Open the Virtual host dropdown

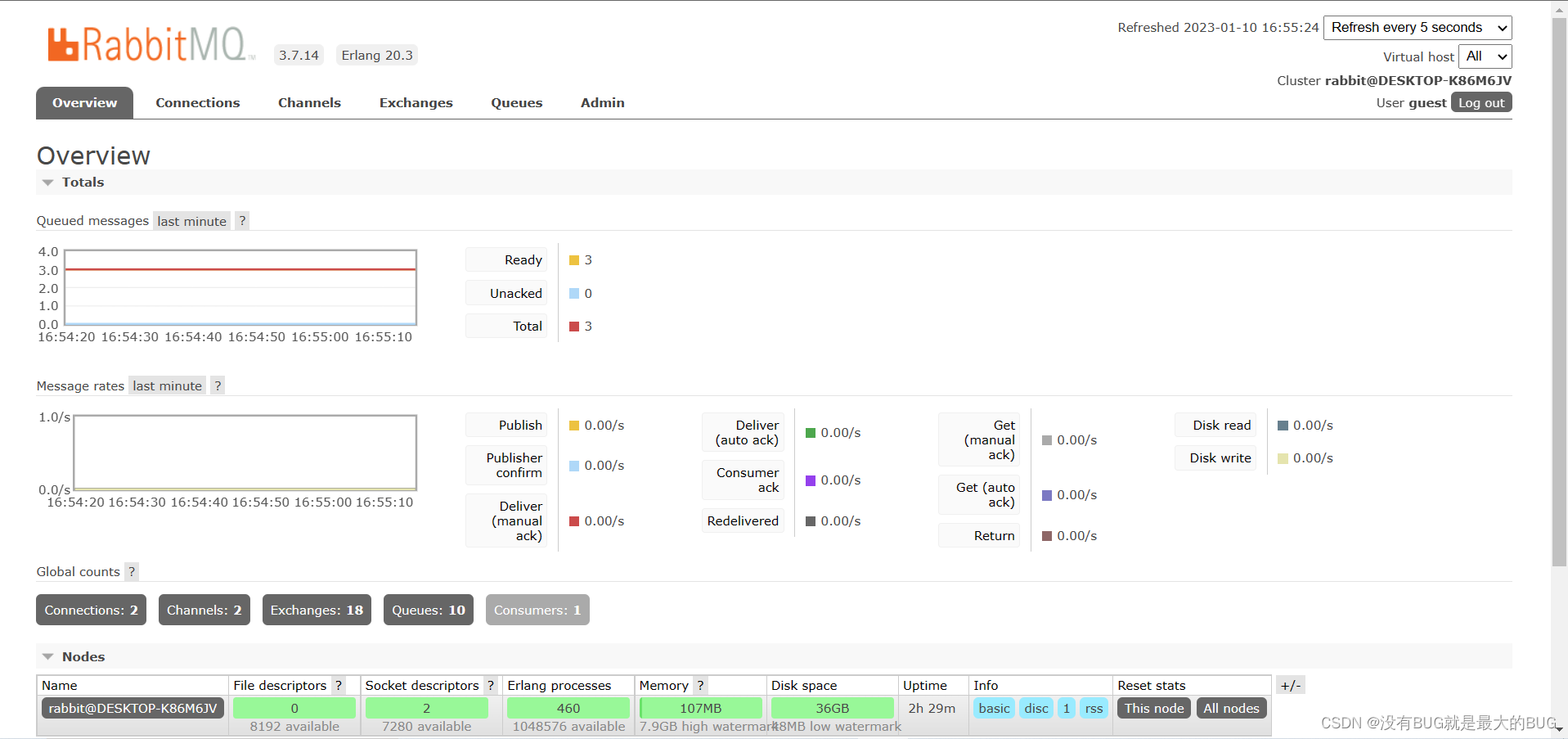[x=1485, y=56]
